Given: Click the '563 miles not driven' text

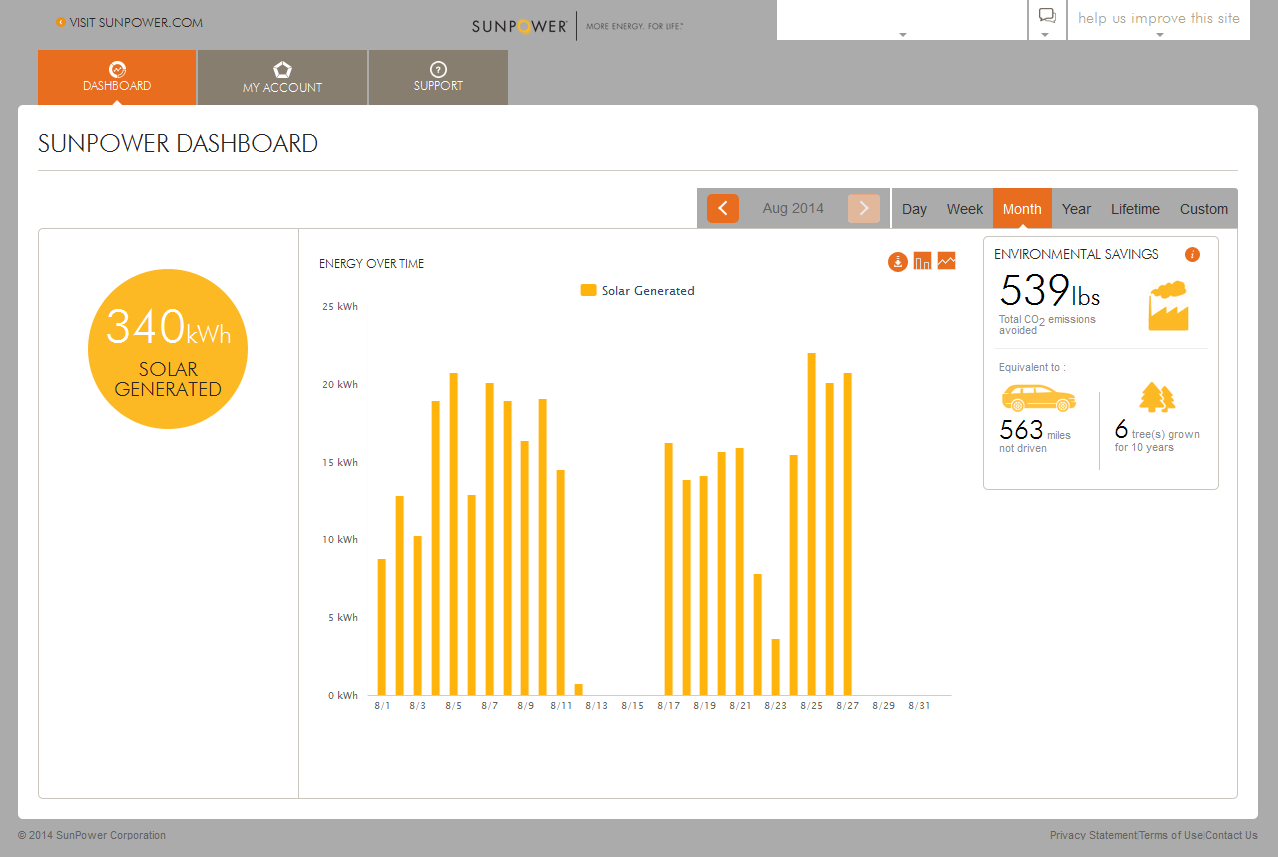Looking at the screenshot, I should 1035,436.
